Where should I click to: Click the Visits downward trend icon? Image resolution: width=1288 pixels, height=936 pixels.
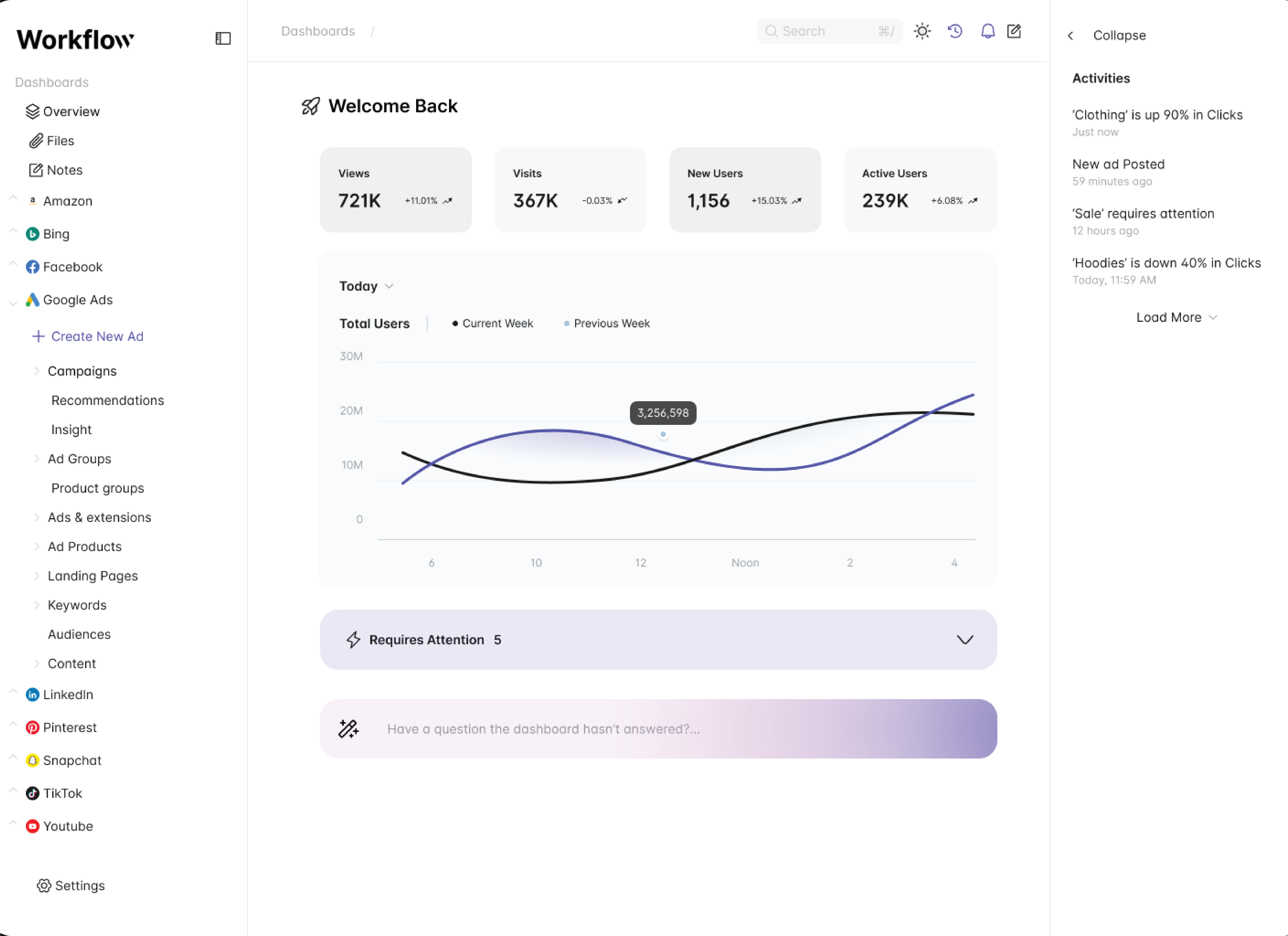623,200
